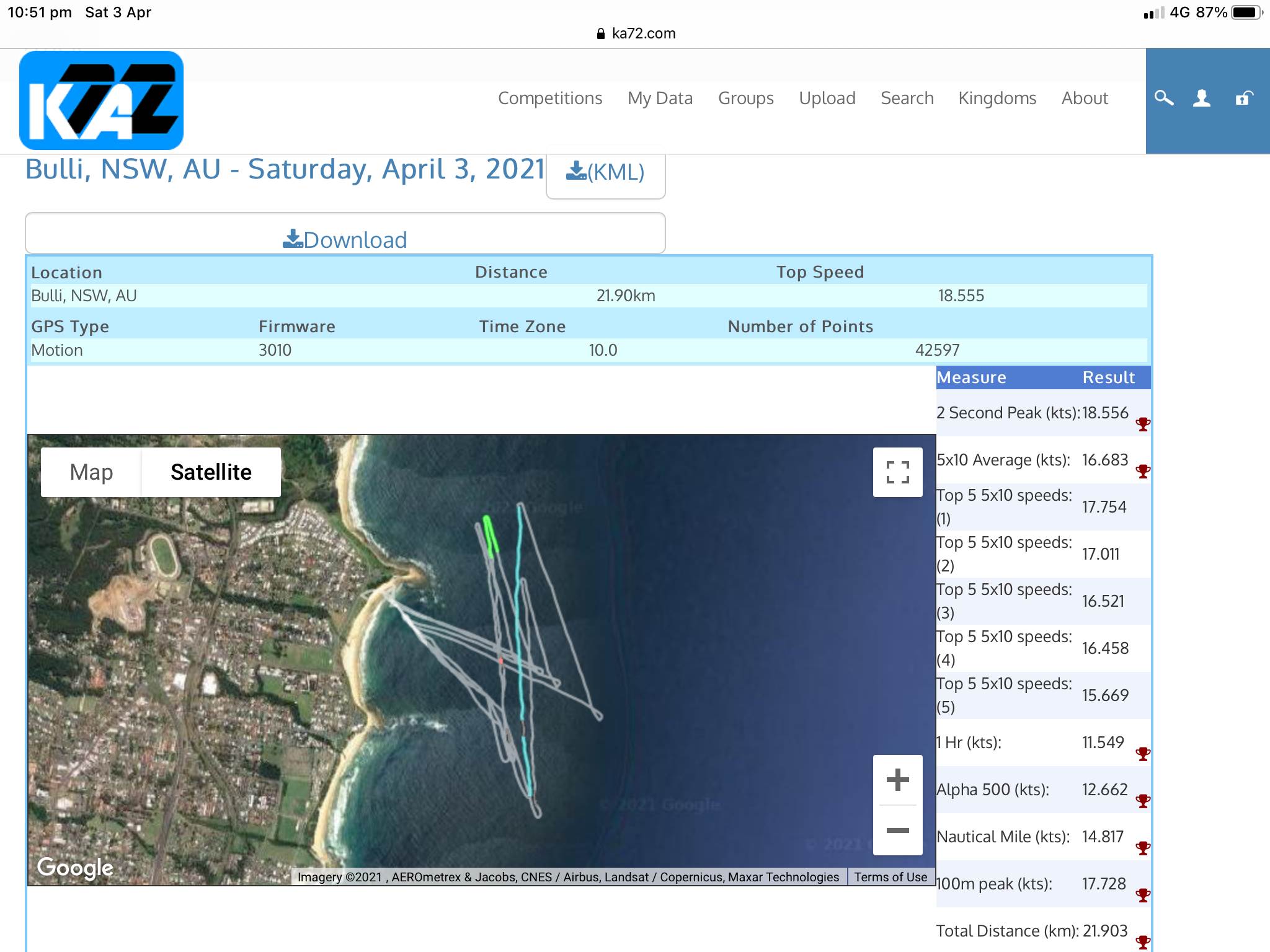
Task: Click the magnifier search icon in header
Action: pos(1164,98)
